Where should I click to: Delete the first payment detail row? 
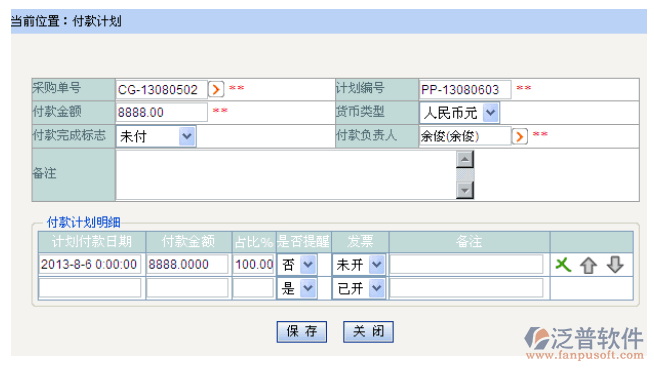pyautogui.click(x=563, y=265)
